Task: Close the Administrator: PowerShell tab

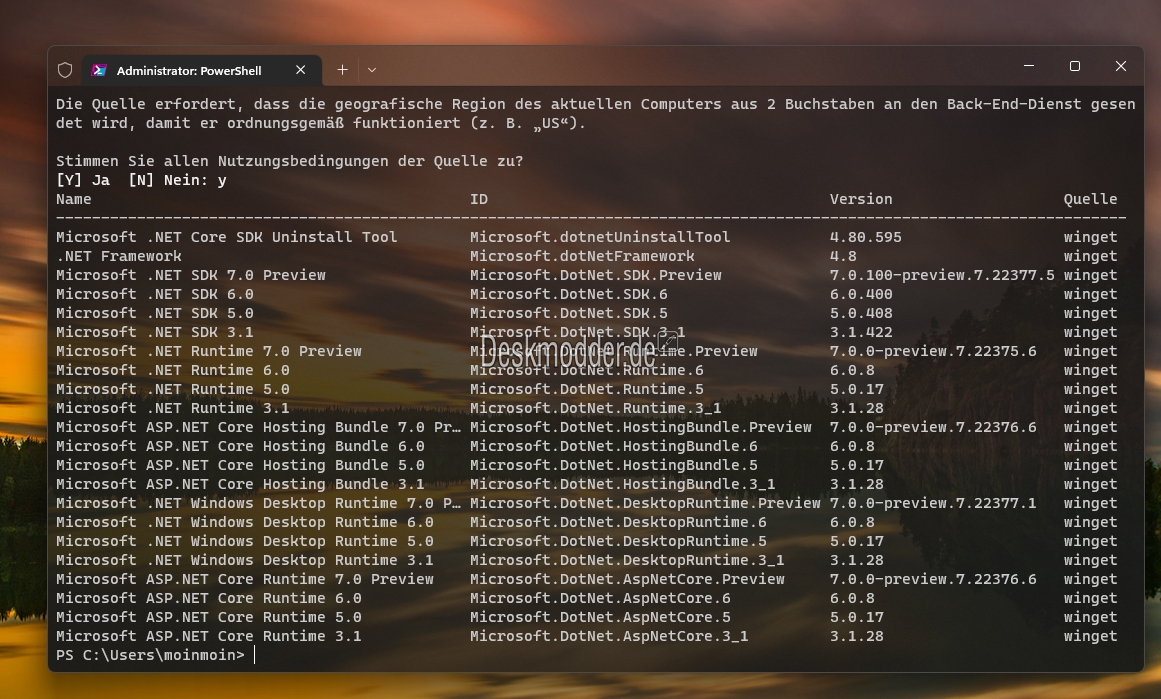Action: click(x=300, y=70)
